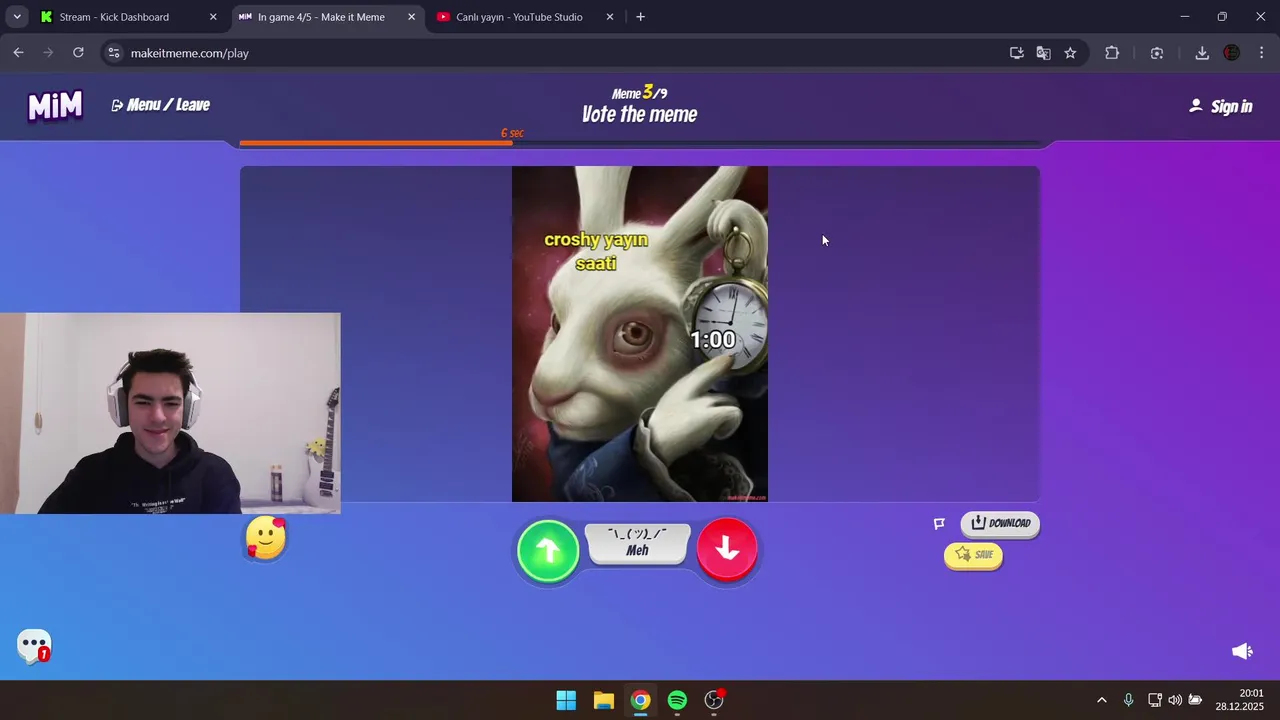This screenshot has height=720, width=1280.
Task: Open the Chrome profile avatar
Action: pos(1232,53)
